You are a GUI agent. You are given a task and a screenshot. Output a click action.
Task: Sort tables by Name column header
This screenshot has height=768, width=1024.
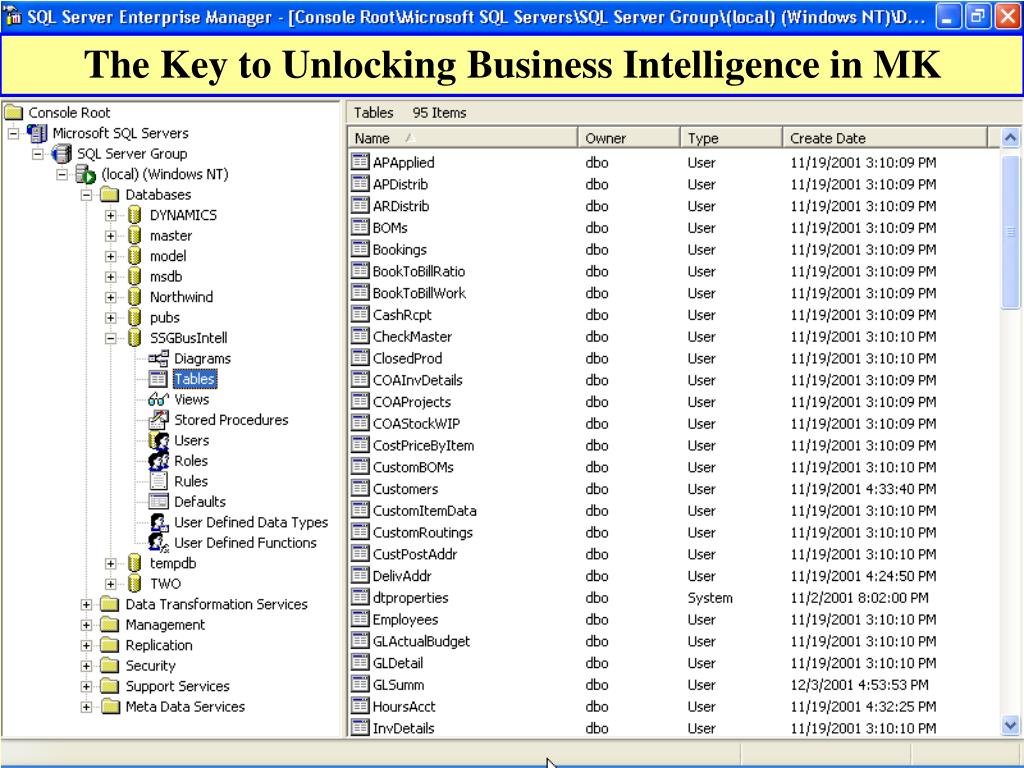[x=462, y=138]
